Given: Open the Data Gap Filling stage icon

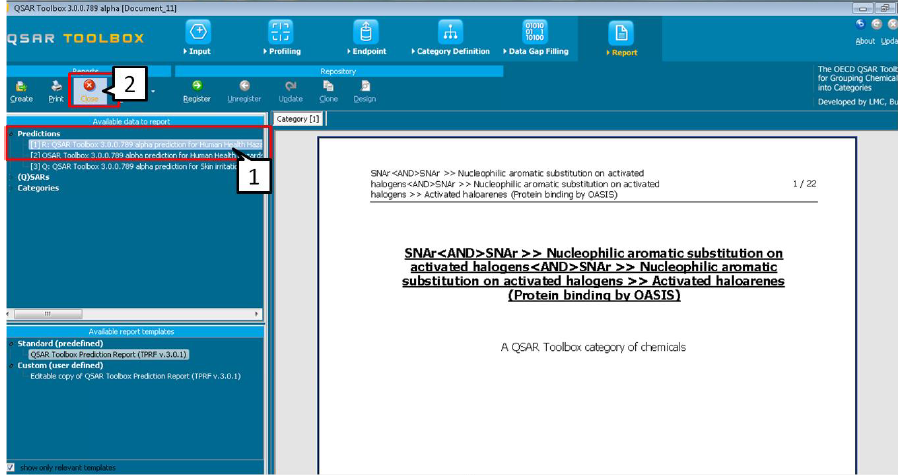Looking at the screenshot, I should [x=535, y=32].
